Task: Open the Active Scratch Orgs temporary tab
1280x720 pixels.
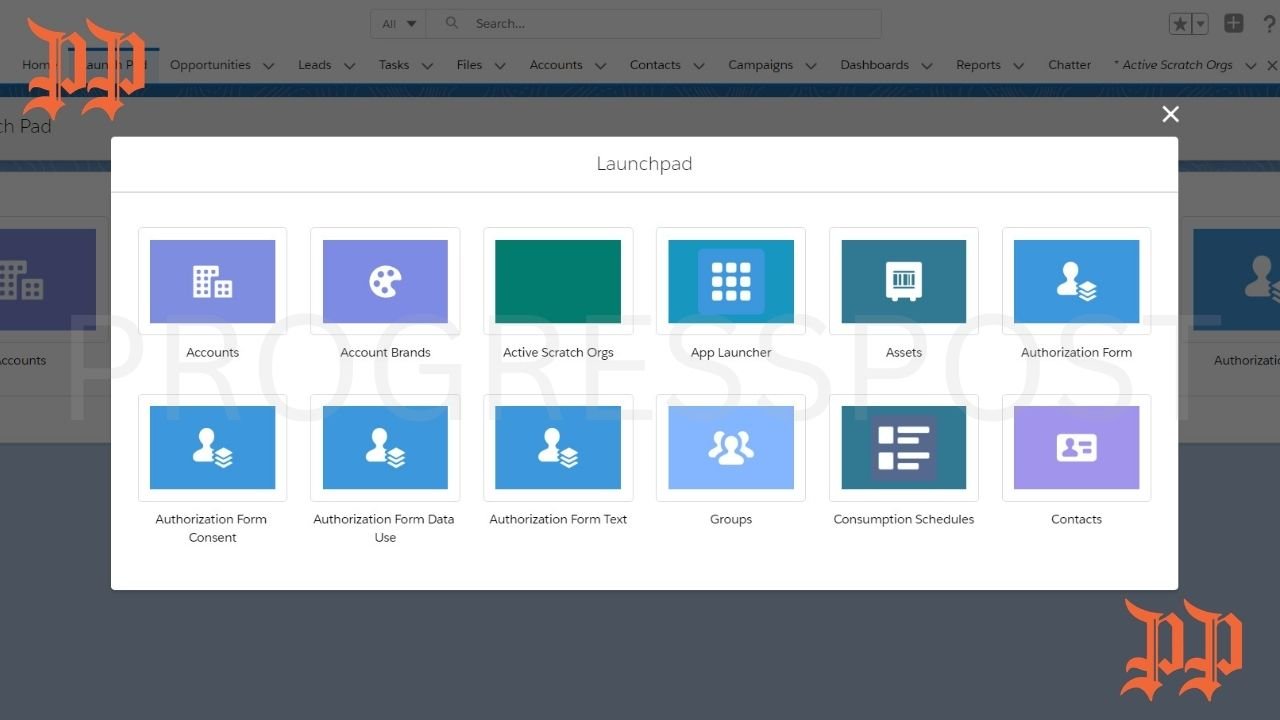Action: point(1173,65)
